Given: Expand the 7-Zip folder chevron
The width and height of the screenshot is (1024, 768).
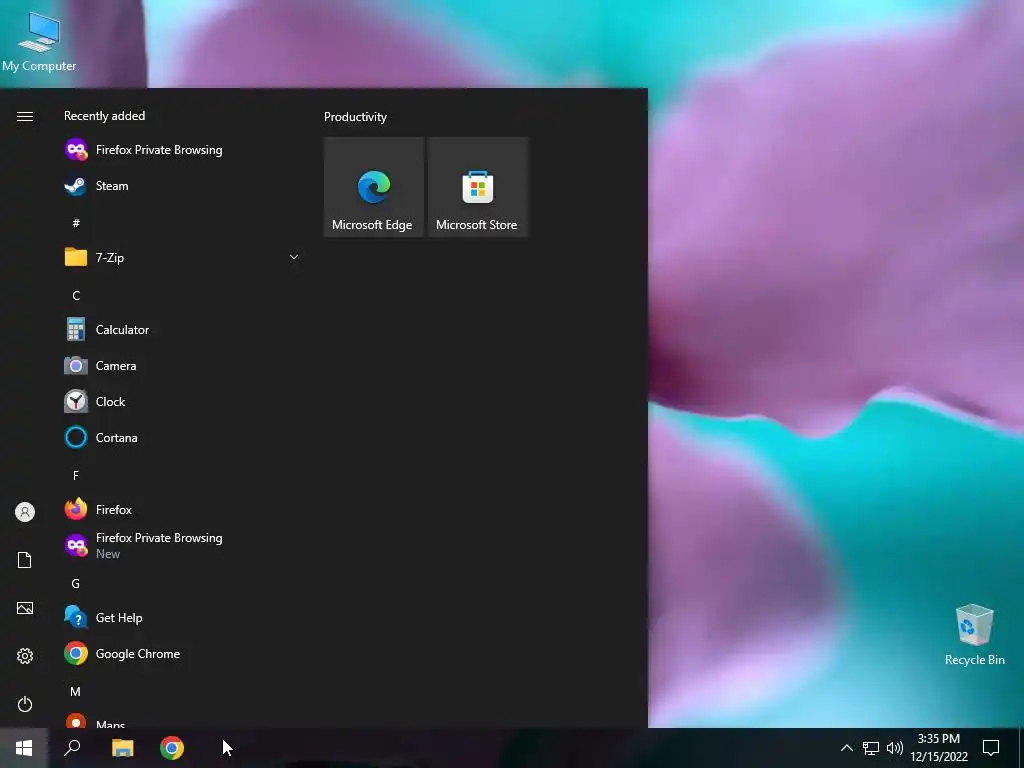Looking at the screenshot, I should point(294,257).
